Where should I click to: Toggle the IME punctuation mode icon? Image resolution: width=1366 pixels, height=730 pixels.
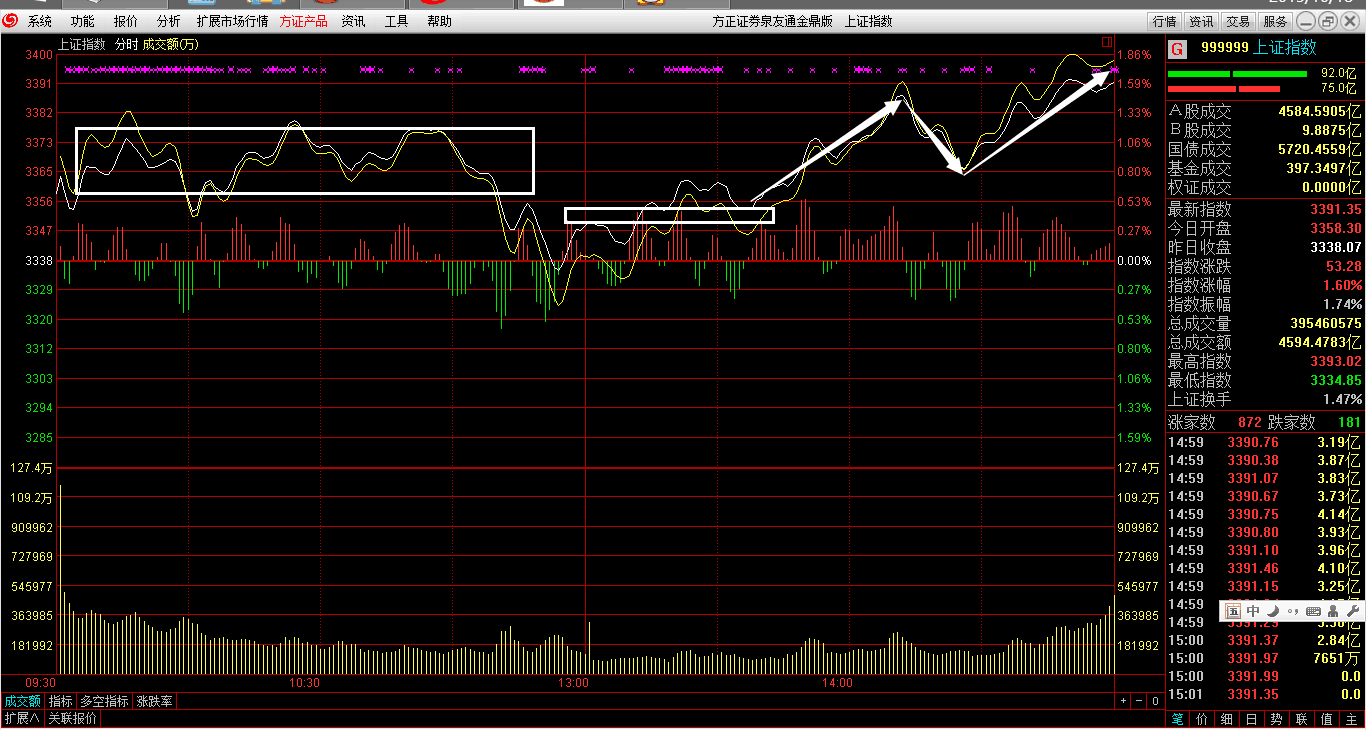click(1293, 611)
